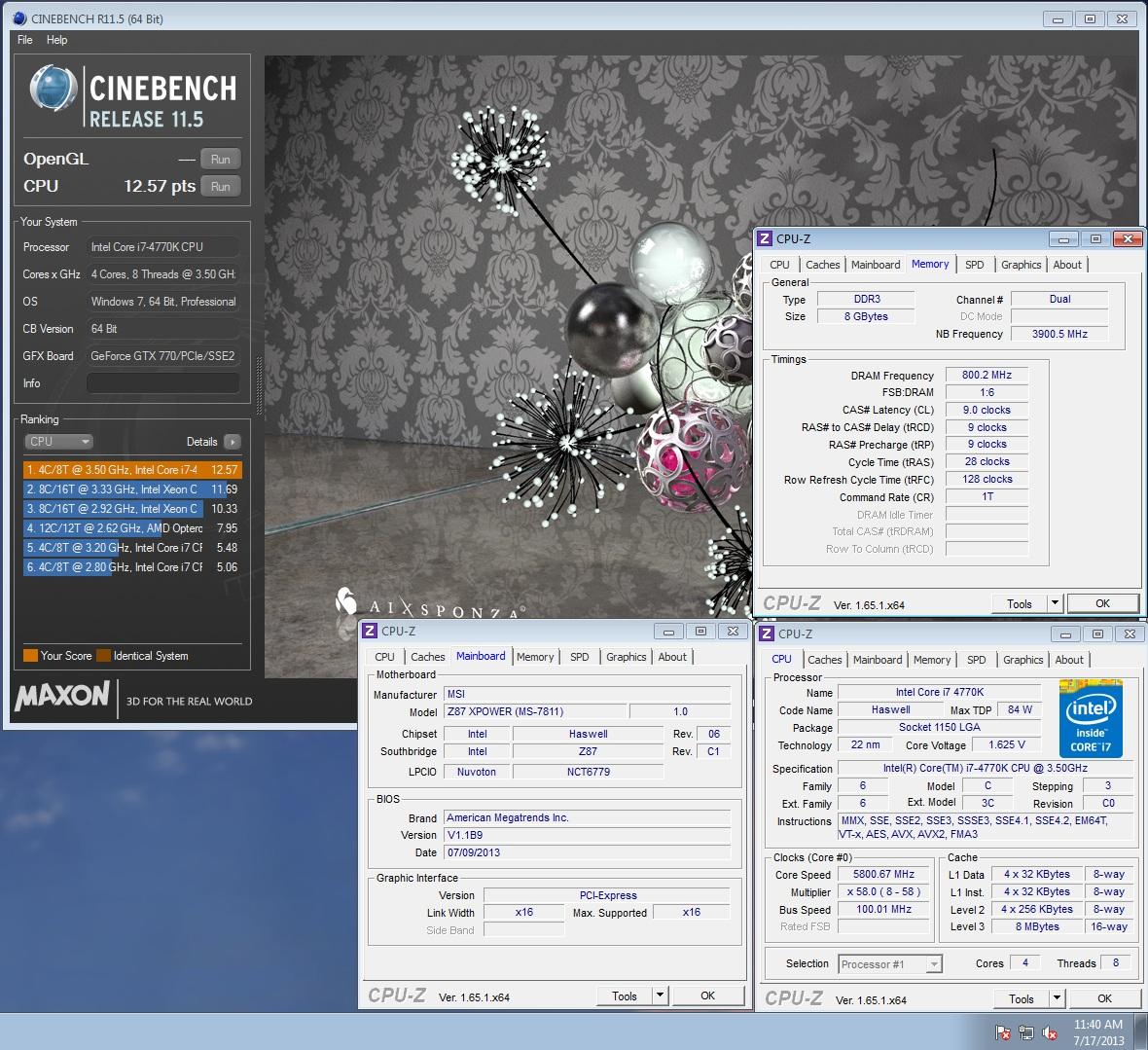The image size is (1148, 1050).
Task: Open Caches tab in CPU-Z CPU window
Action: [824, 660]
